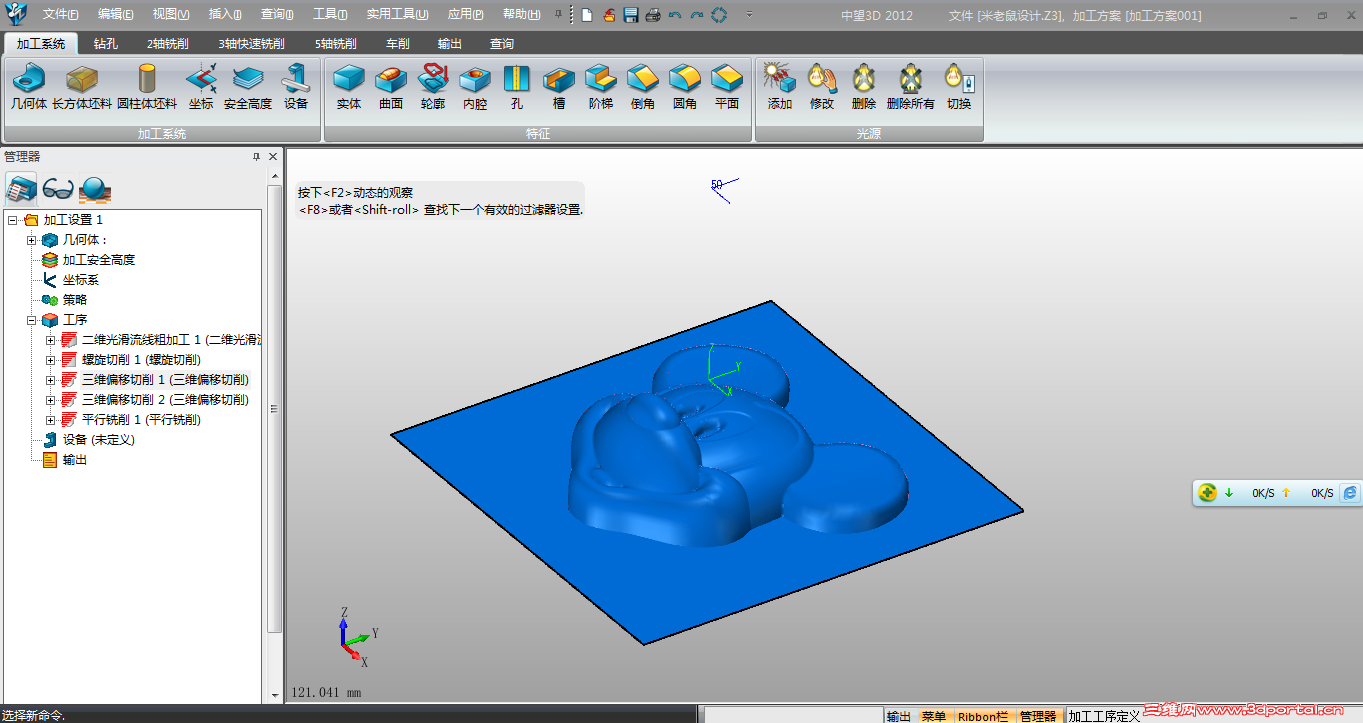Select the 圆柱体坯料 cylinder stock tool
The image size is (1363, 723).
coord(147,87)
